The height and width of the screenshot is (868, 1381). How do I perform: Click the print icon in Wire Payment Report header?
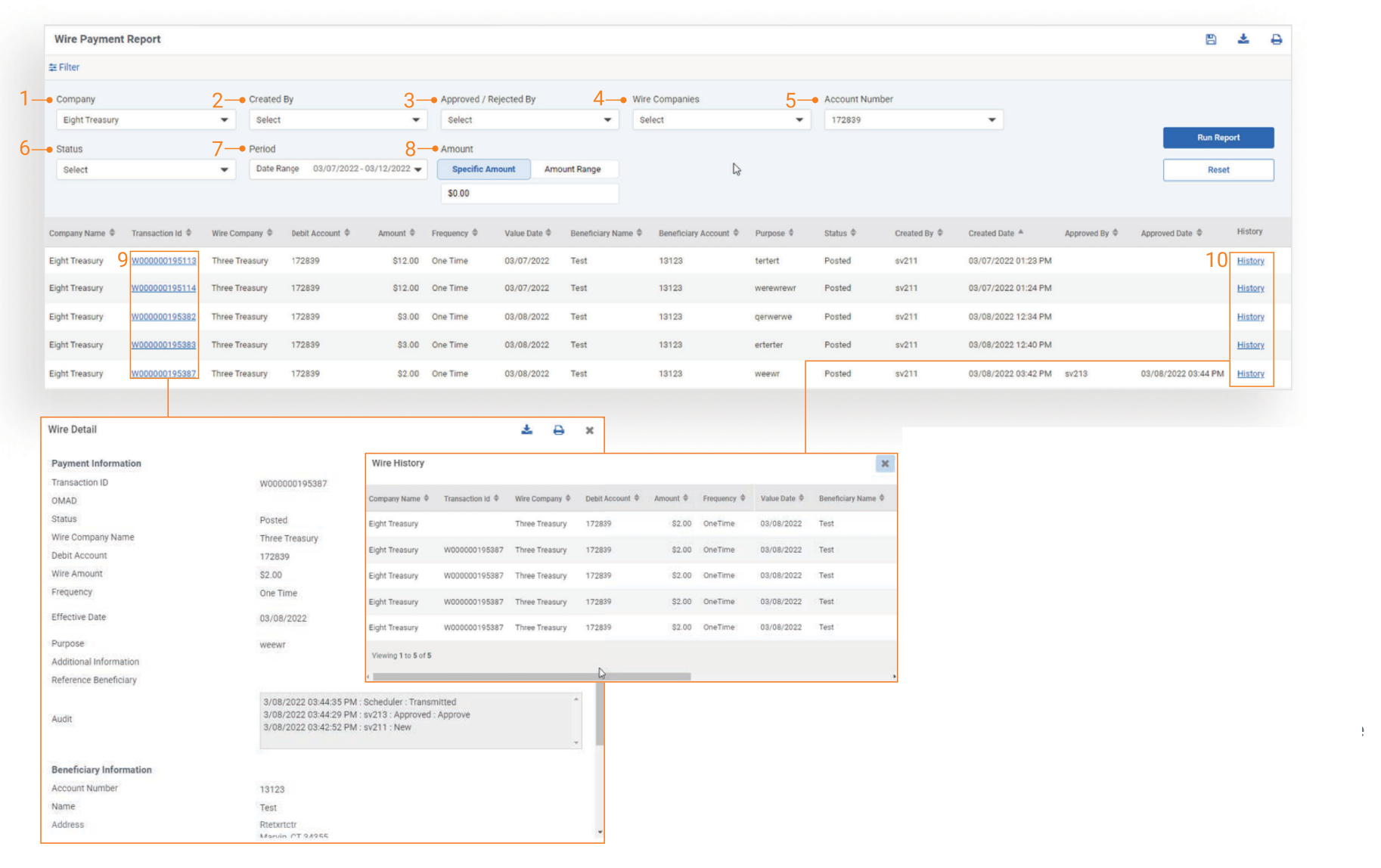[1276, 39]
